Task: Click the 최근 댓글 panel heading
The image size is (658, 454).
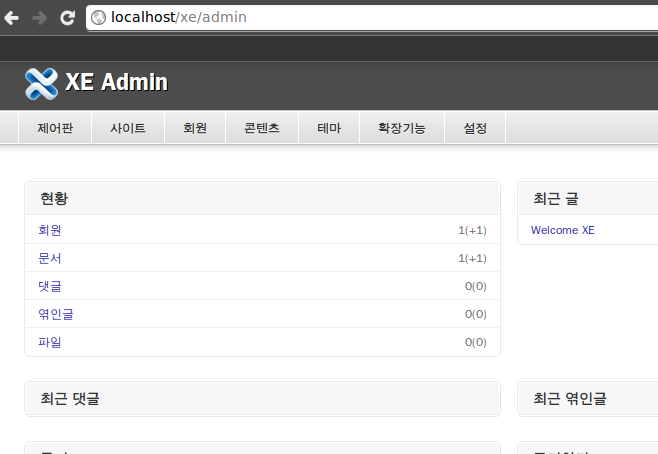Action: [70, 399]
